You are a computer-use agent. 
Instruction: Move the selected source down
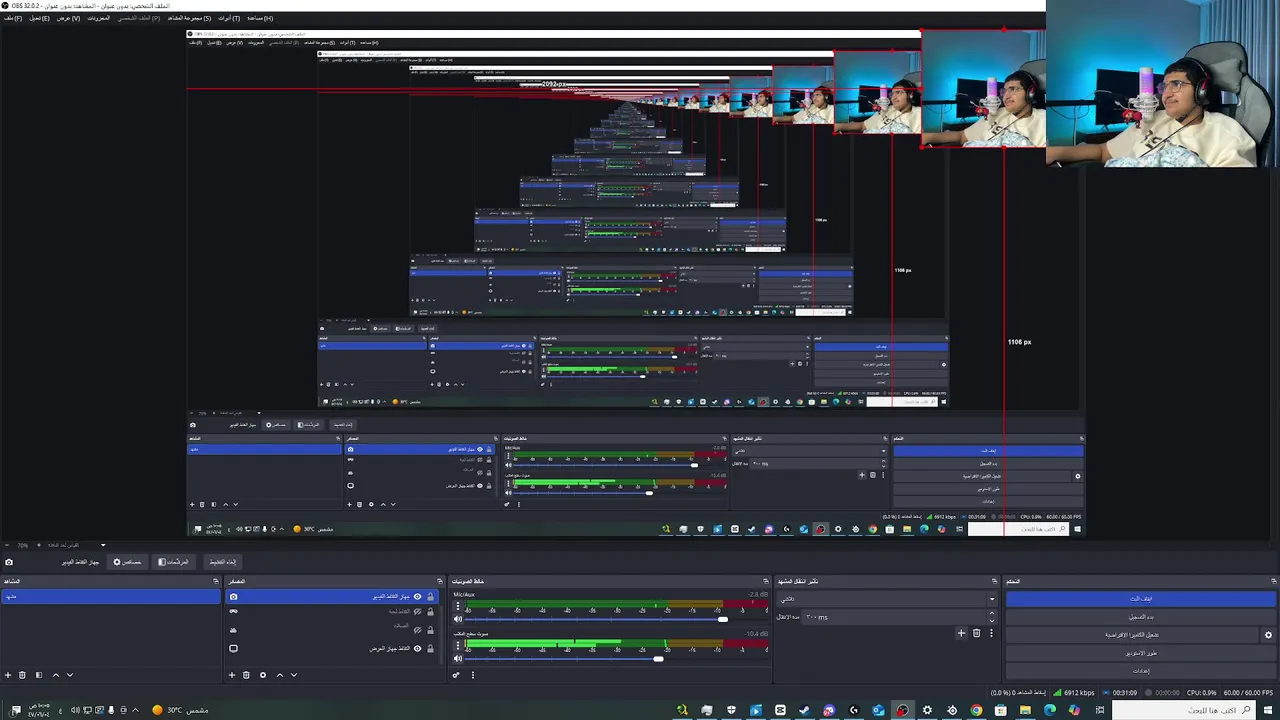tap(293, 675)
